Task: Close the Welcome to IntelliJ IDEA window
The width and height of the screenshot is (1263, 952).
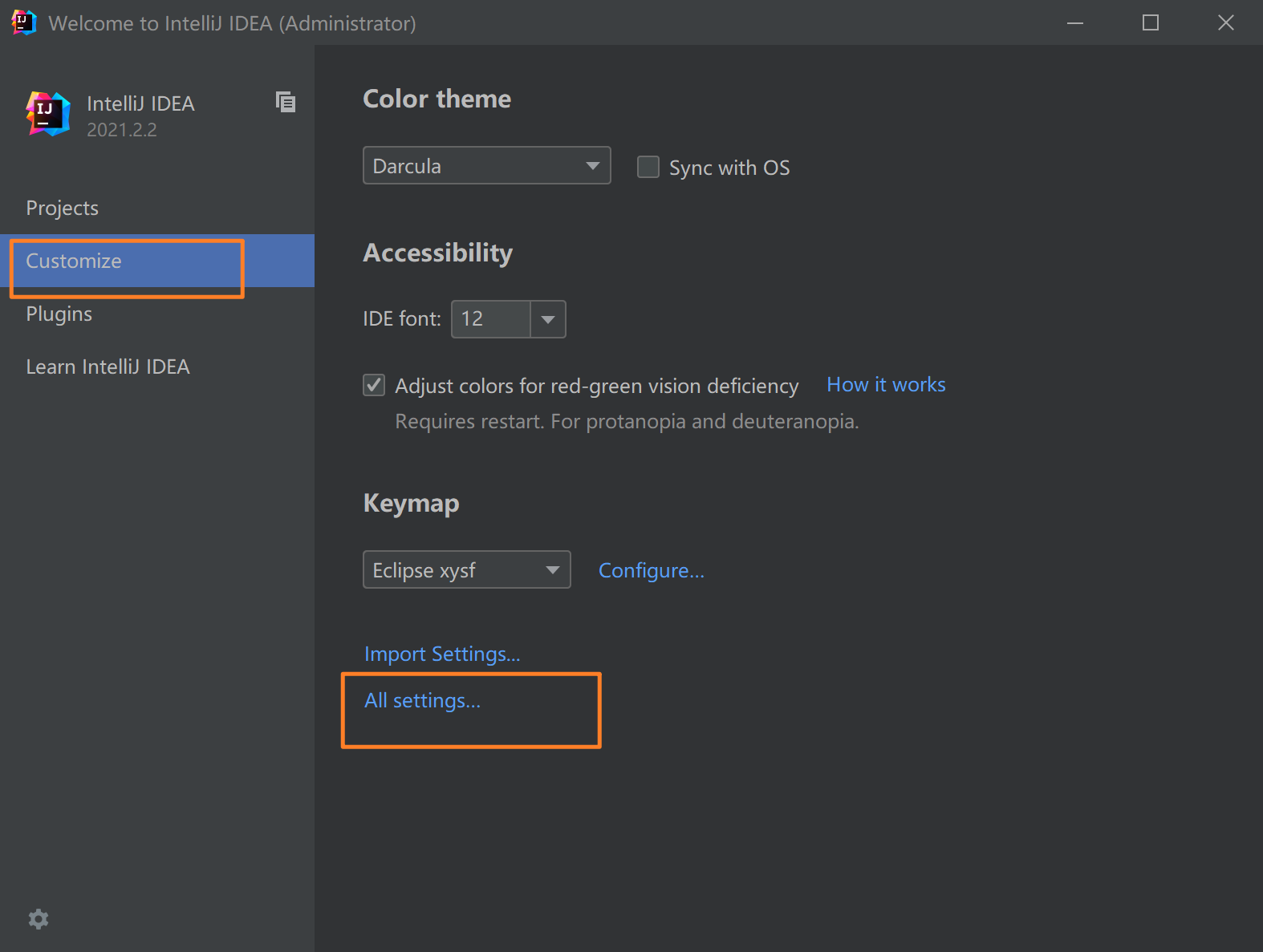Action: [1225, 22]
